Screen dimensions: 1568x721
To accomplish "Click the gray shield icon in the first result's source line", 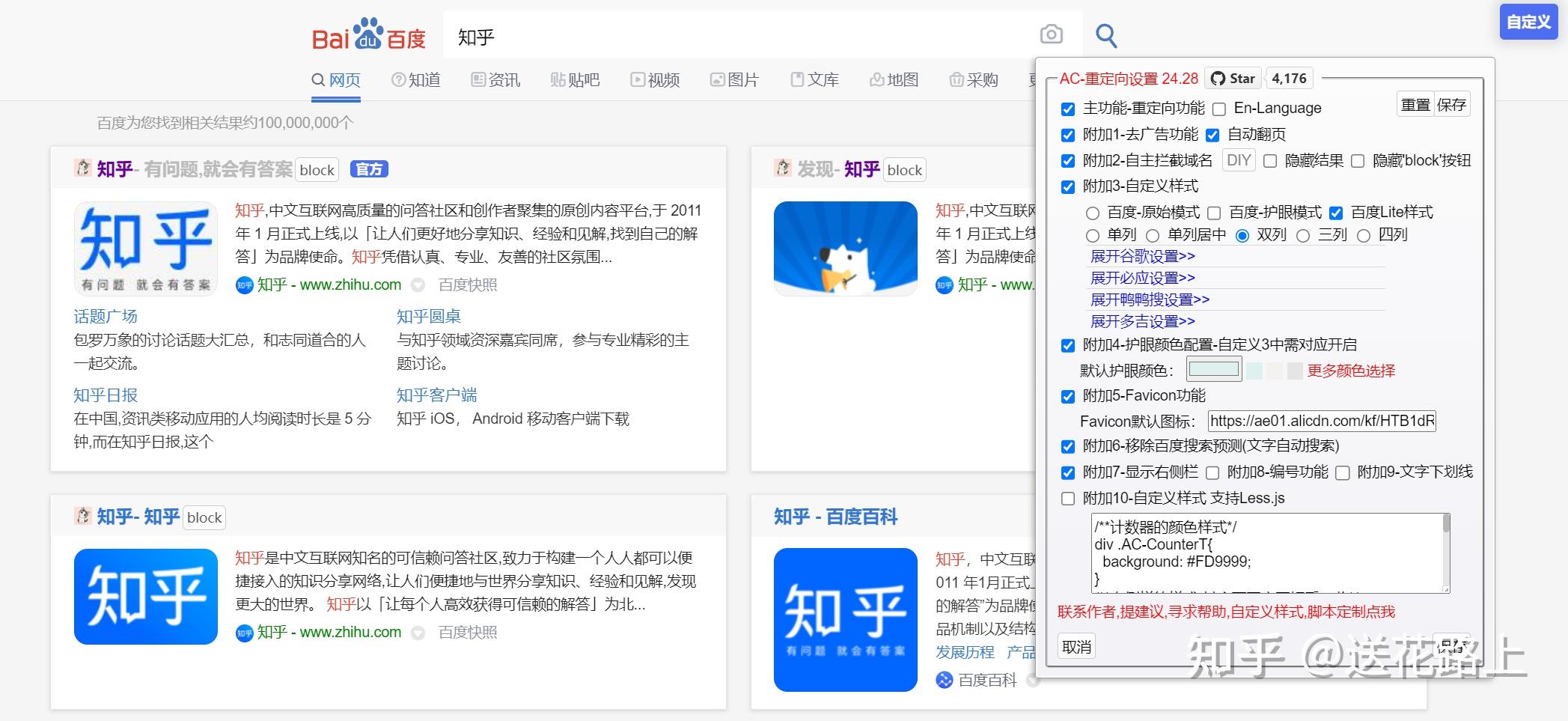I will pos(418,285).
